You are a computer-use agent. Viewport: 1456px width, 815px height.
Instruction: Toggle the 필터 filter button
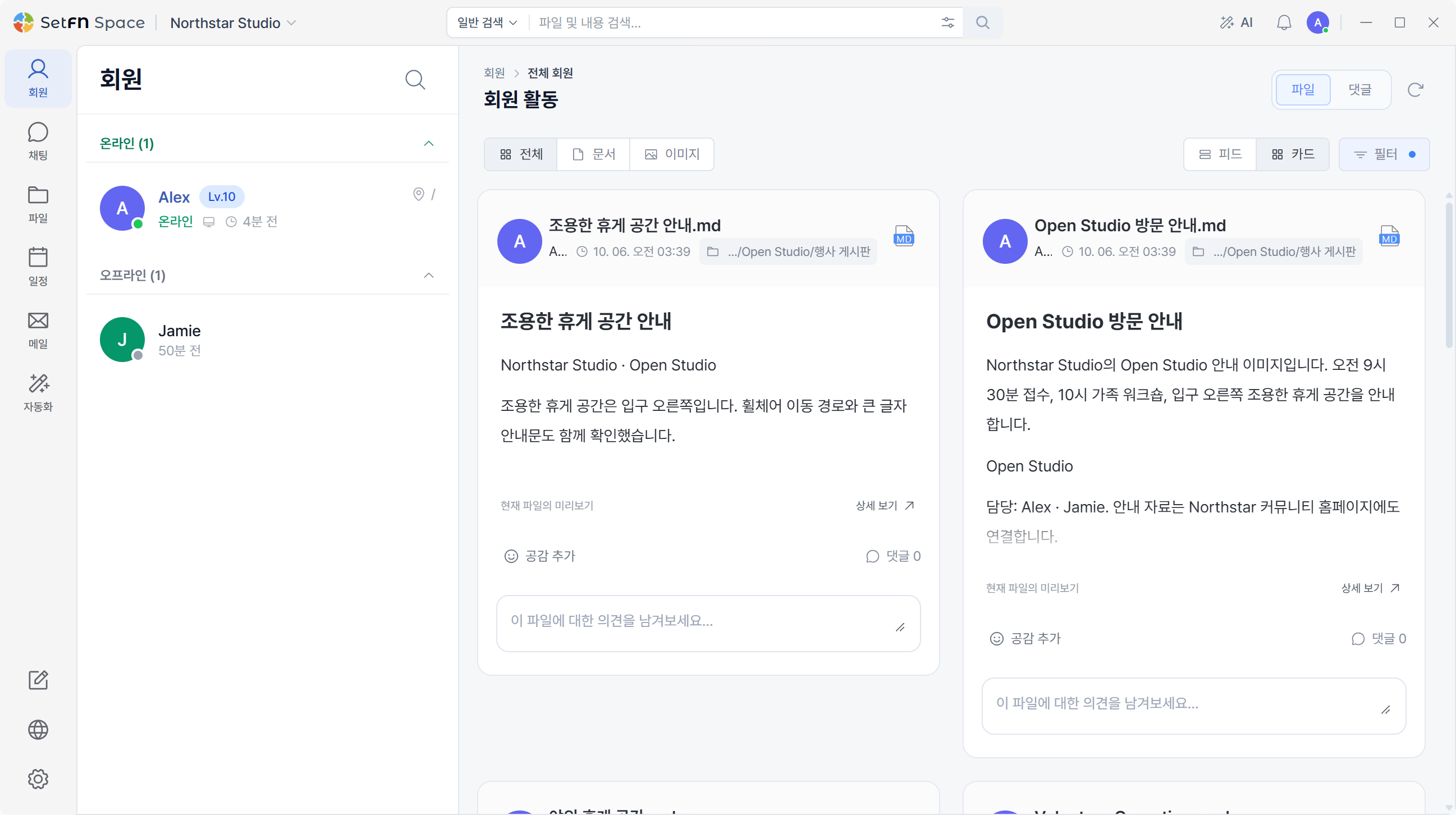1384,154
